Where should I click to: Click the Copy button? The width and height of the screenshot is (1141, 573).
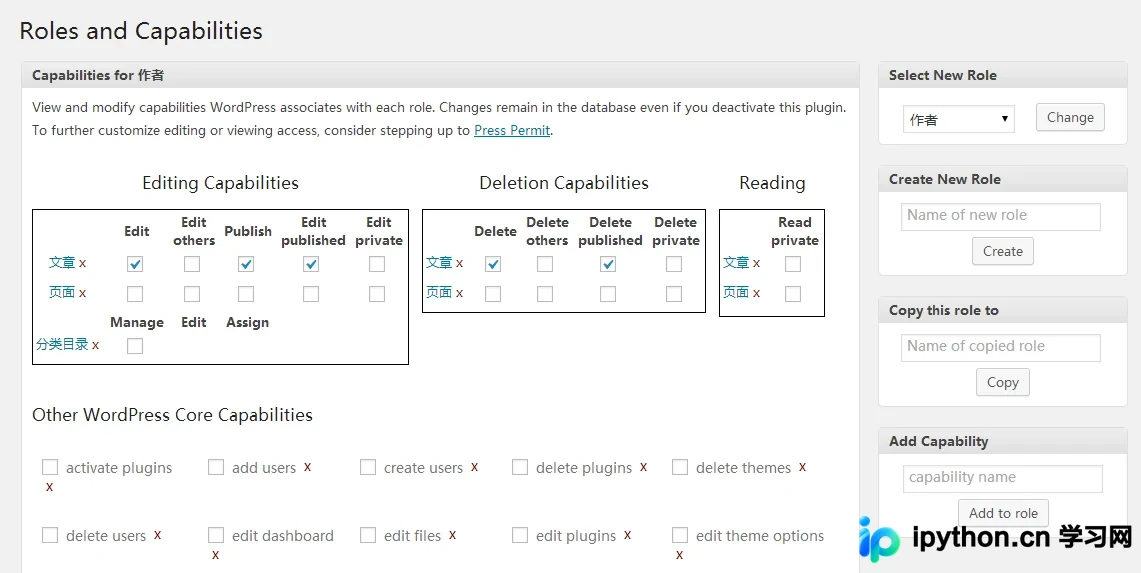pyautogui.click(x=1002, y=382)
